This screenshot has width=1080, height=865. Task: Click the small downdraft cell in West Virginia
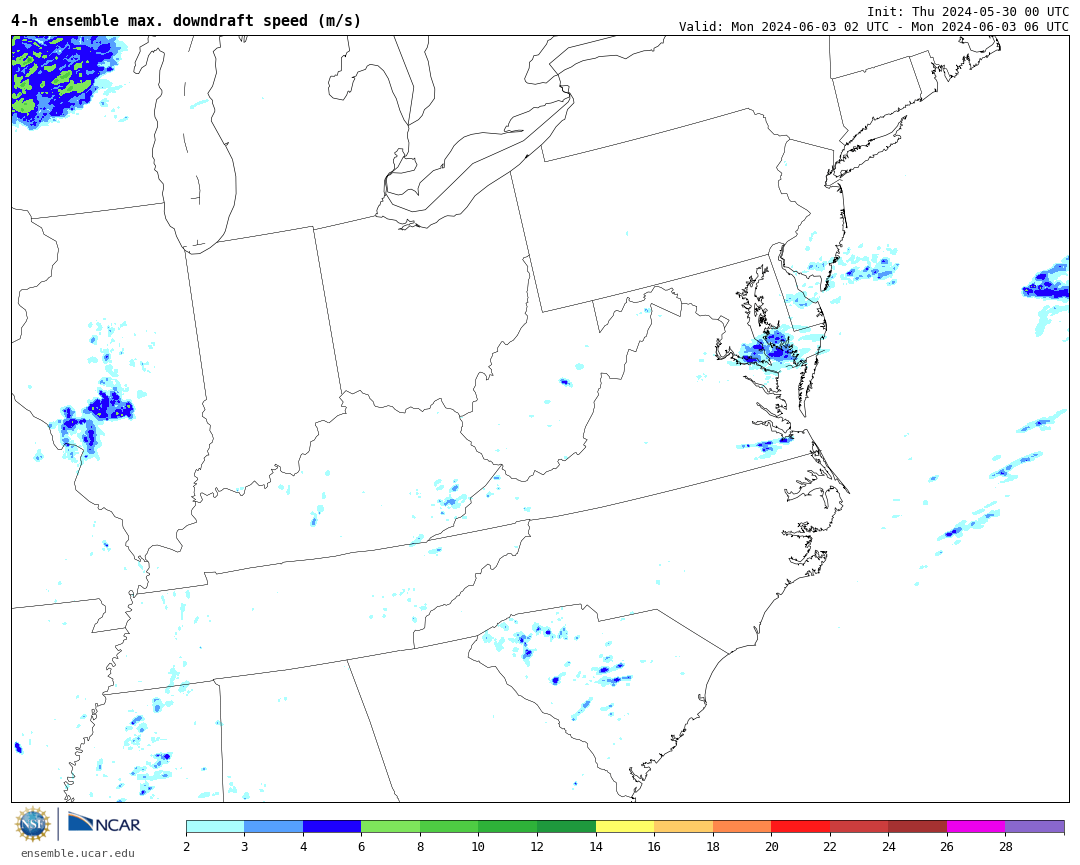pyautogui.click(x=565, y=382)
